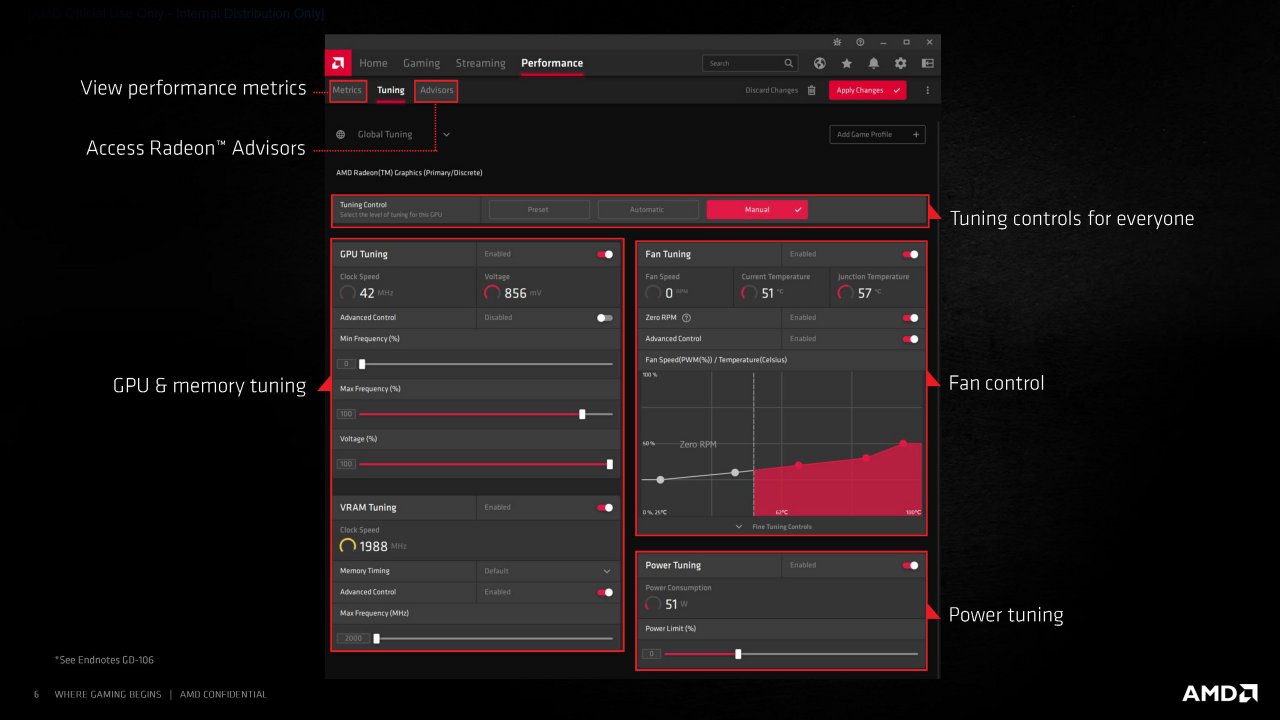The image size is (1280, 720).
Task: Click Discard Changes text
Action: [772, 90]
